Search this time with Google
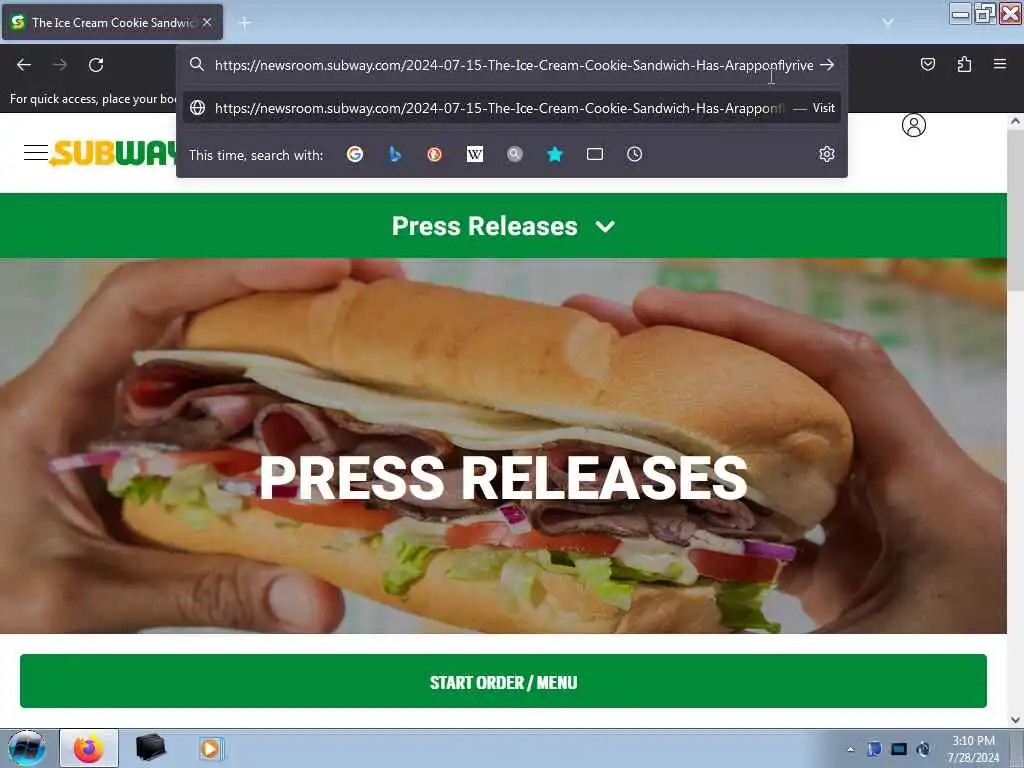 355,154
